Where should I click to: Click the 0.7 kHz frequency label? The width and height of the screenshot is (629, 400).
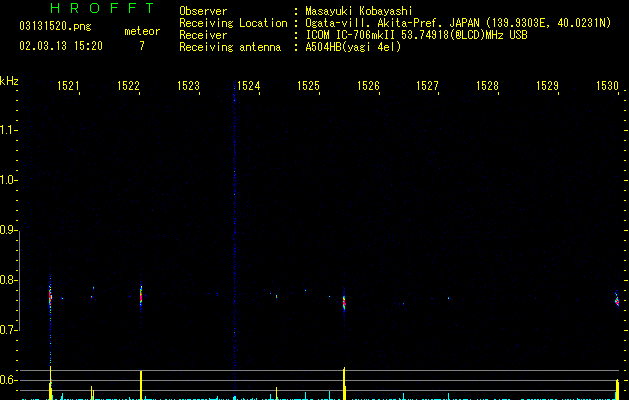[x=8, y=330]
